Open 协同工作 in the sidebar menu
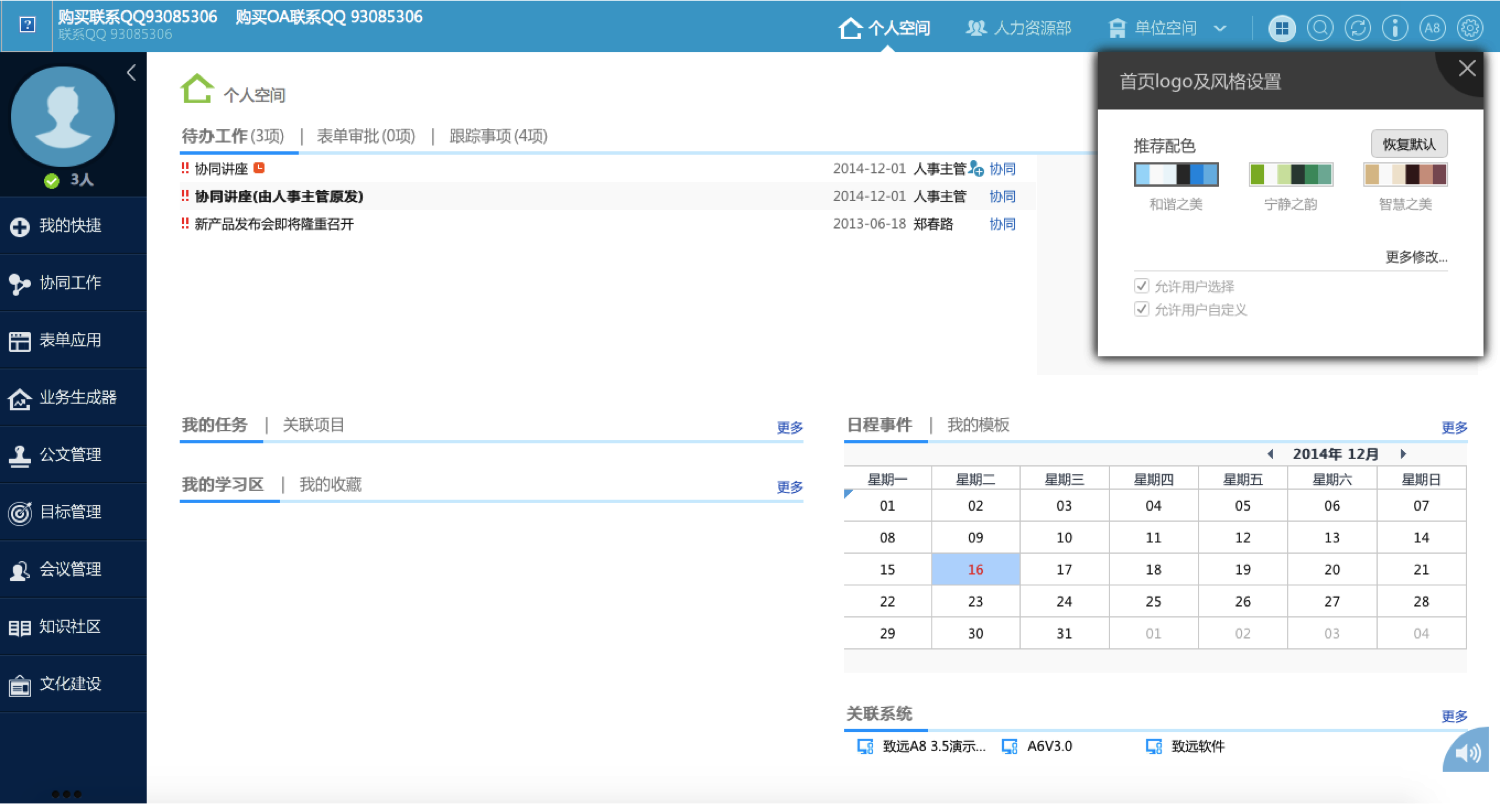1500x804 pixels. (70, 283)
